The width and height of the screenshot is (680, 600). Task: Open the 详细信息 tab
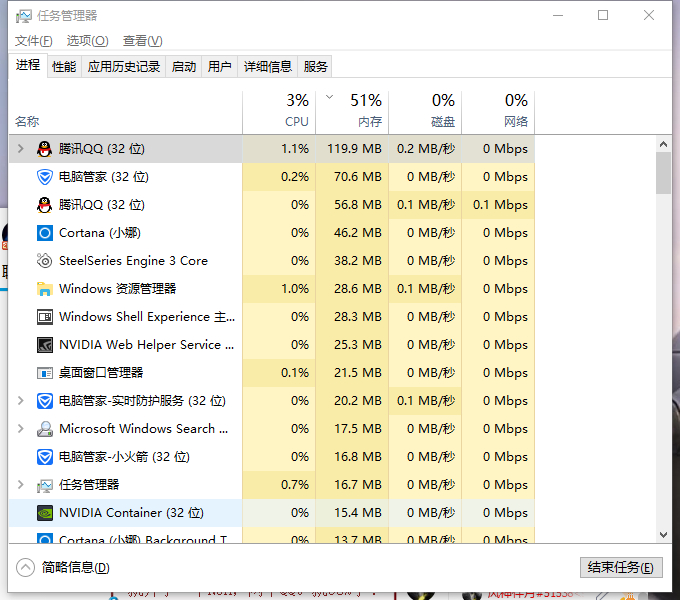[x=268, y=67]
